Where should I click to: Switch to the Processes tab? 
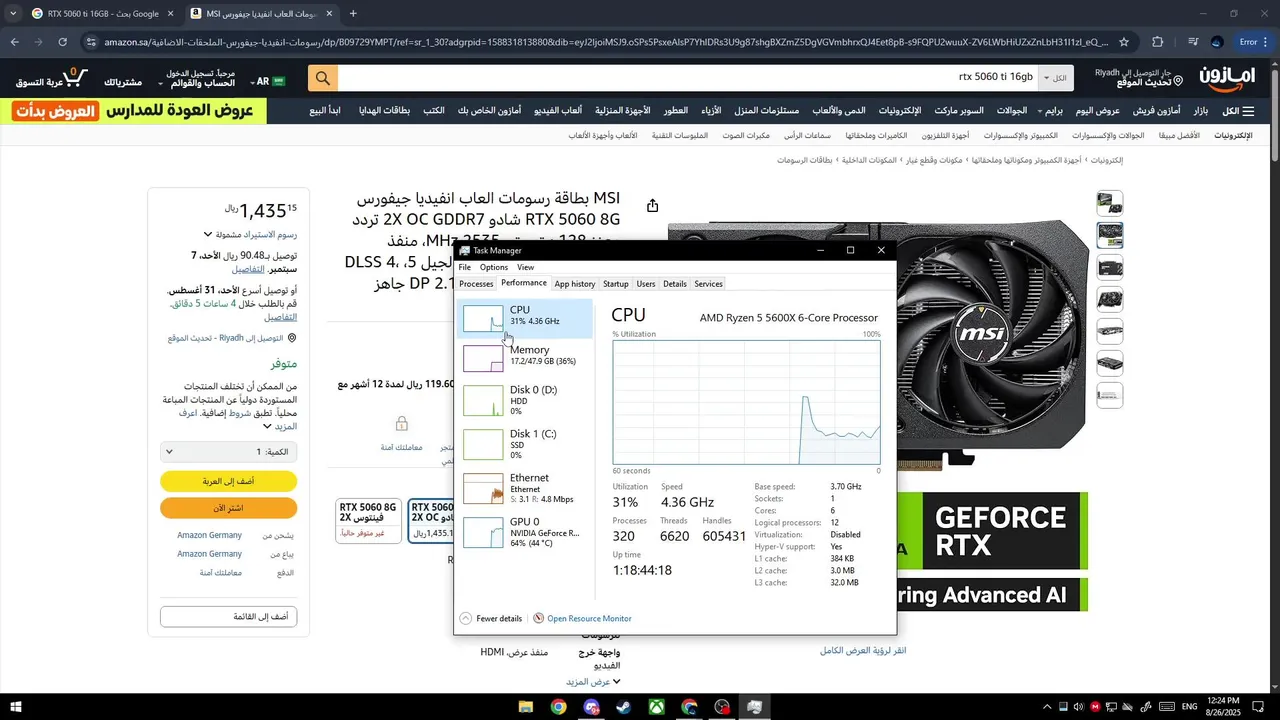[x=476, y=284]
